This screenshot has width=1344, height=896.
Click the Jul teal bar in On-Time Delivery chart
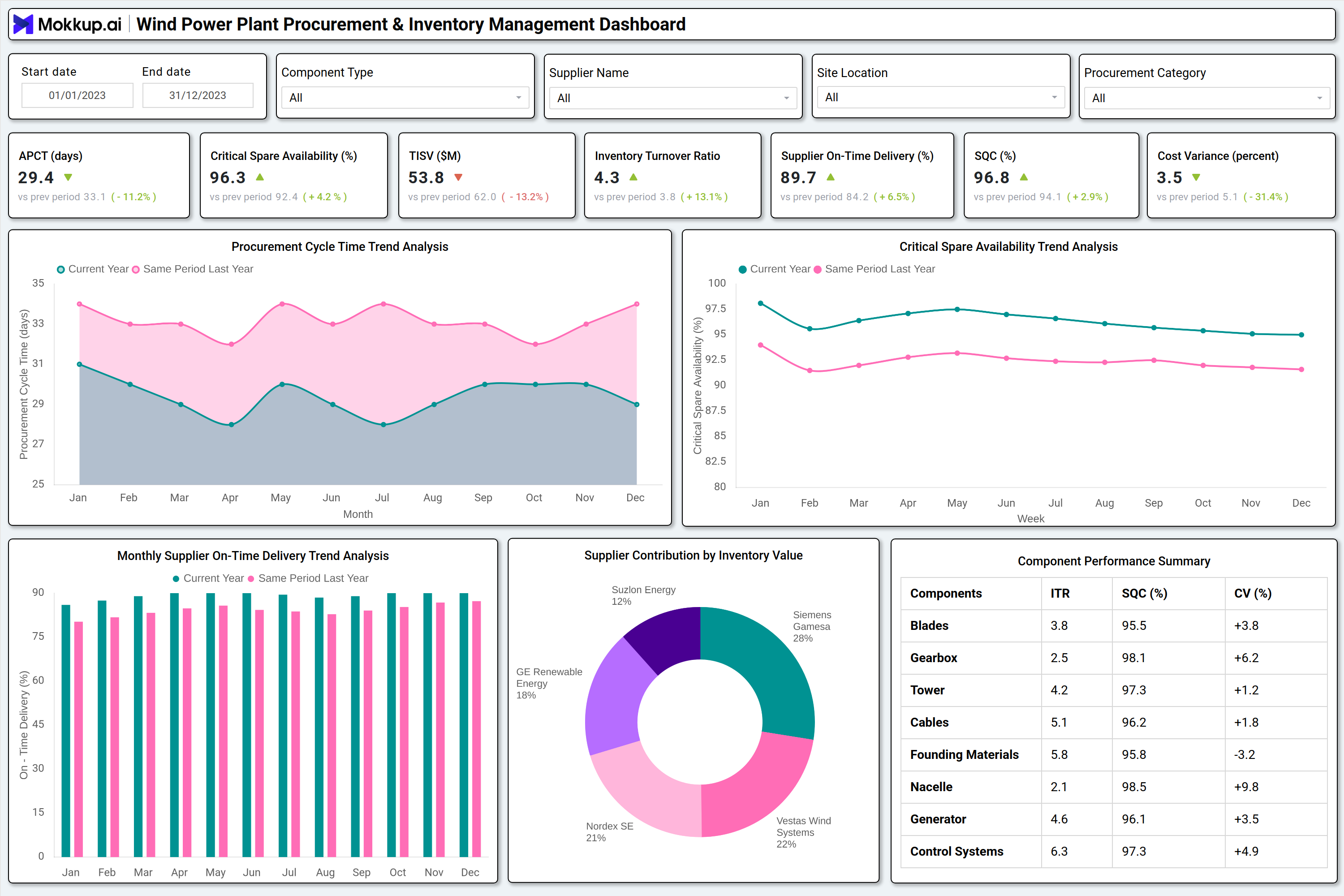[283, 726]
